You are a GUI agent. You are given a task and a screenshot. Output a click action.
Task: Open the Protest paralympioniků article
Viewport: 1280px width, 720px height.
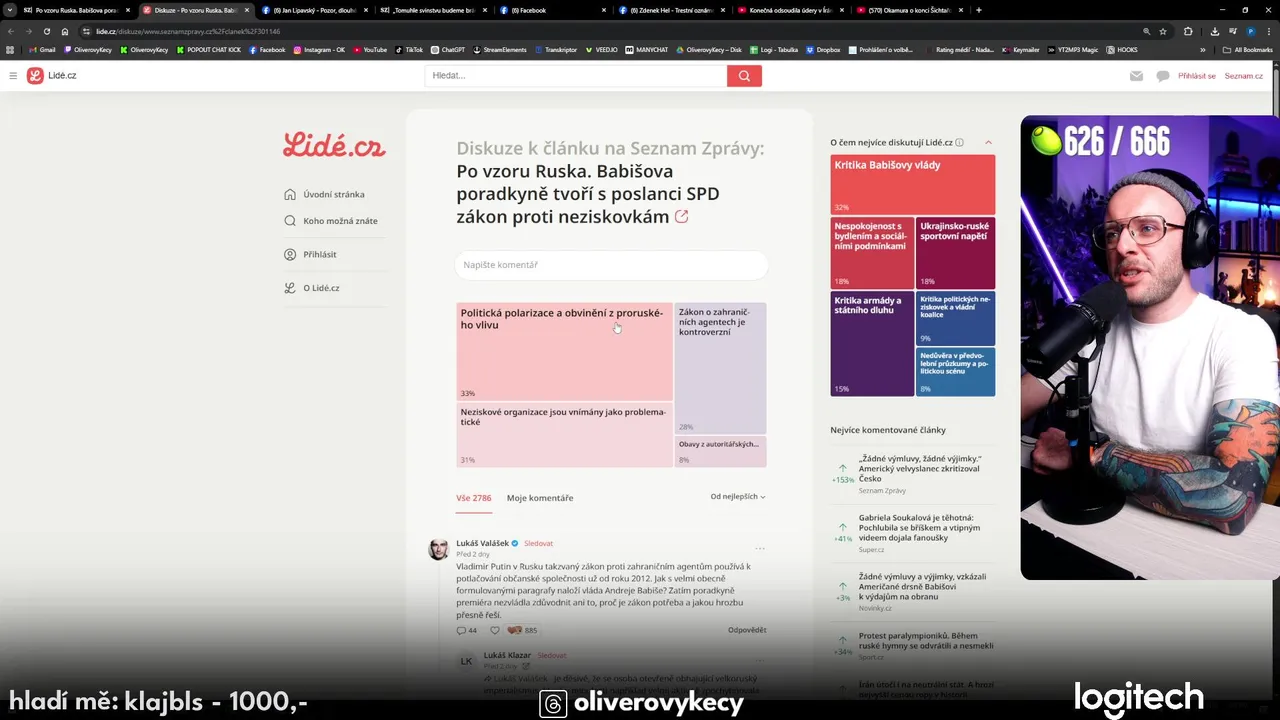click(926, 640)
